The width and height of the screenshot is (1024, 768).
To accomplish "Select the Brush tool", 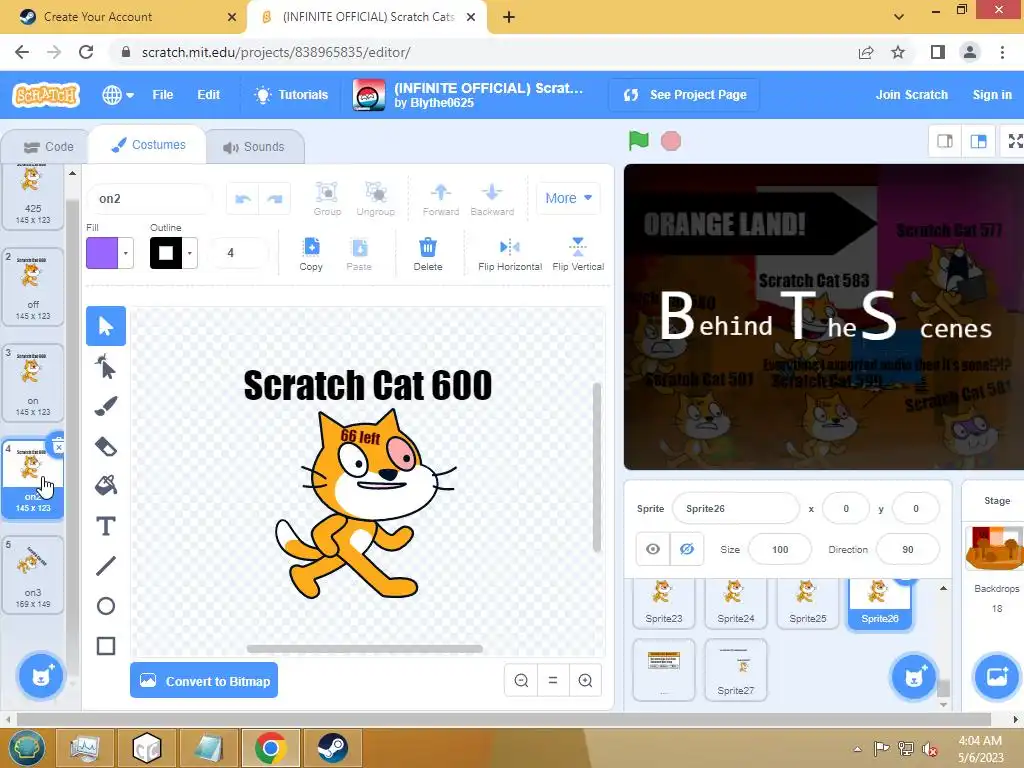I will [106, 406].
